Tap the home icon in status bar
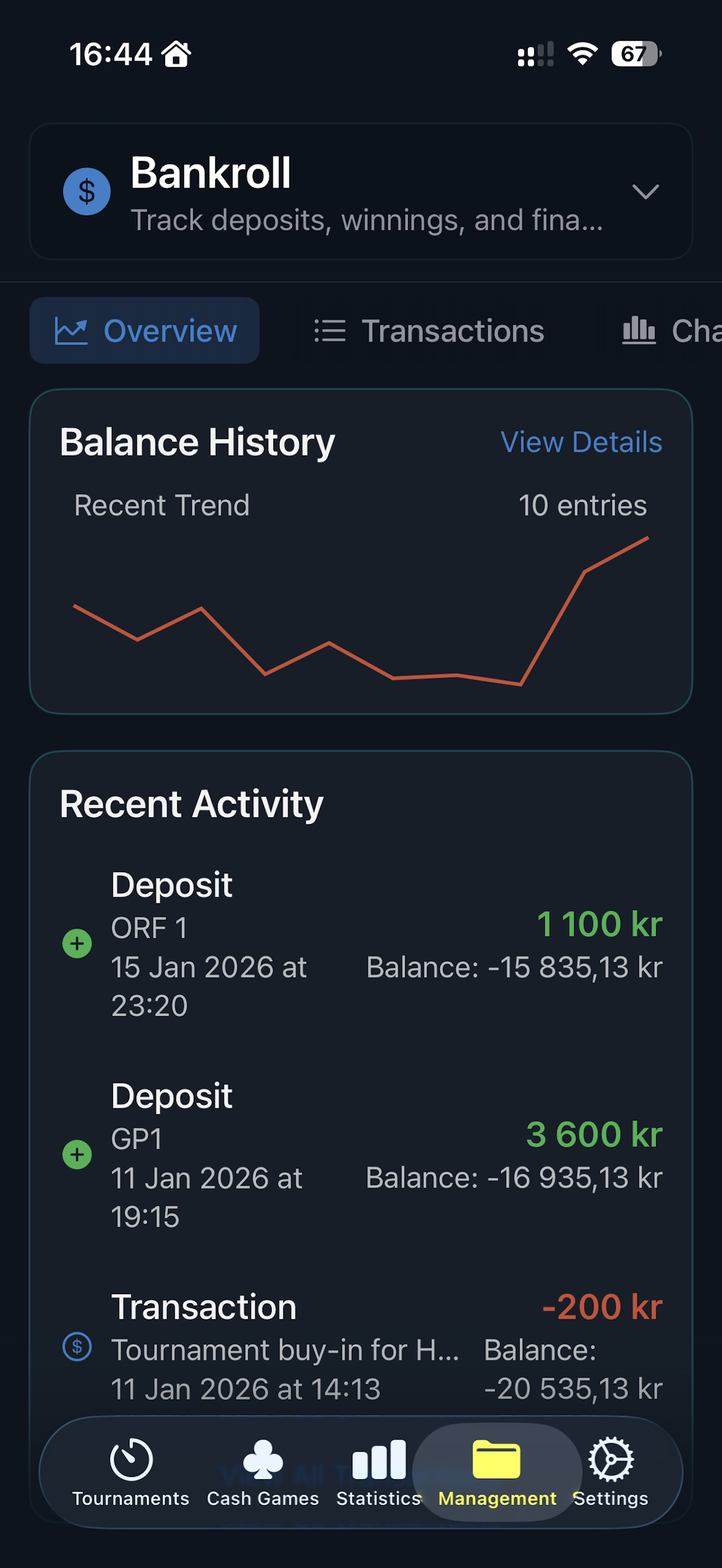 click(176, 54)
